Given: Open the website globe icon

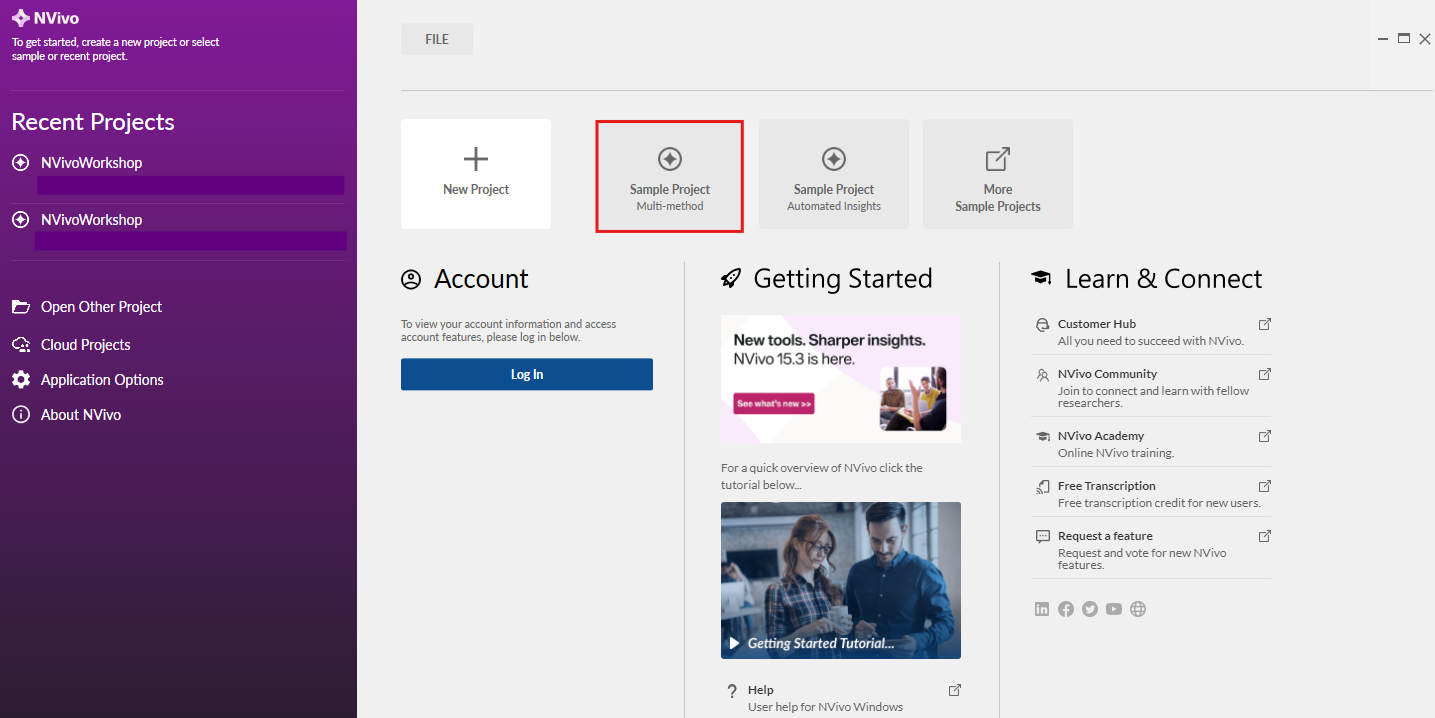Looking at the screenshot, I should pos(1138,609).
